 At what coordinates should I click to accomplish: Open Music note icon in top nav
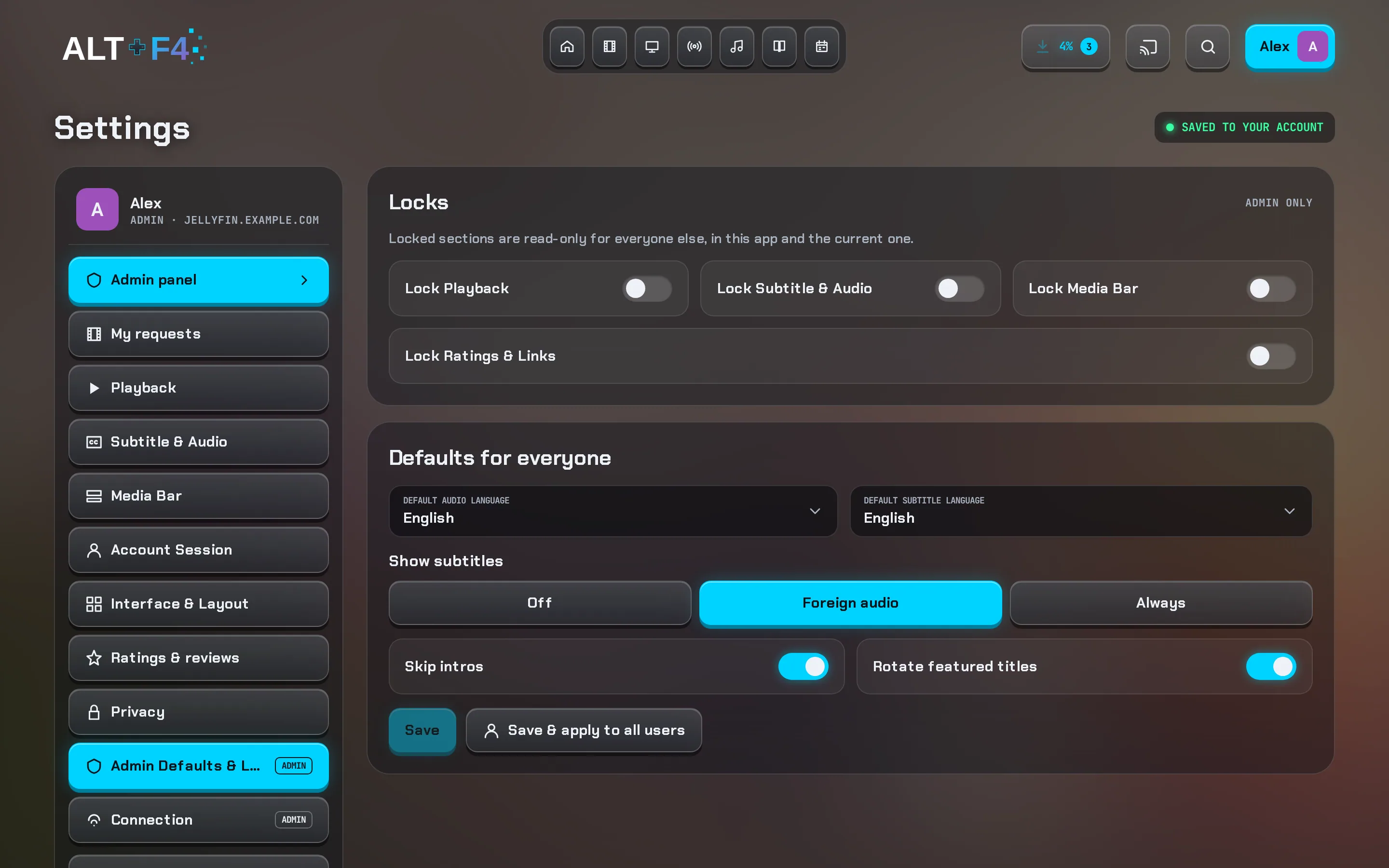click(x=736, y=46)
